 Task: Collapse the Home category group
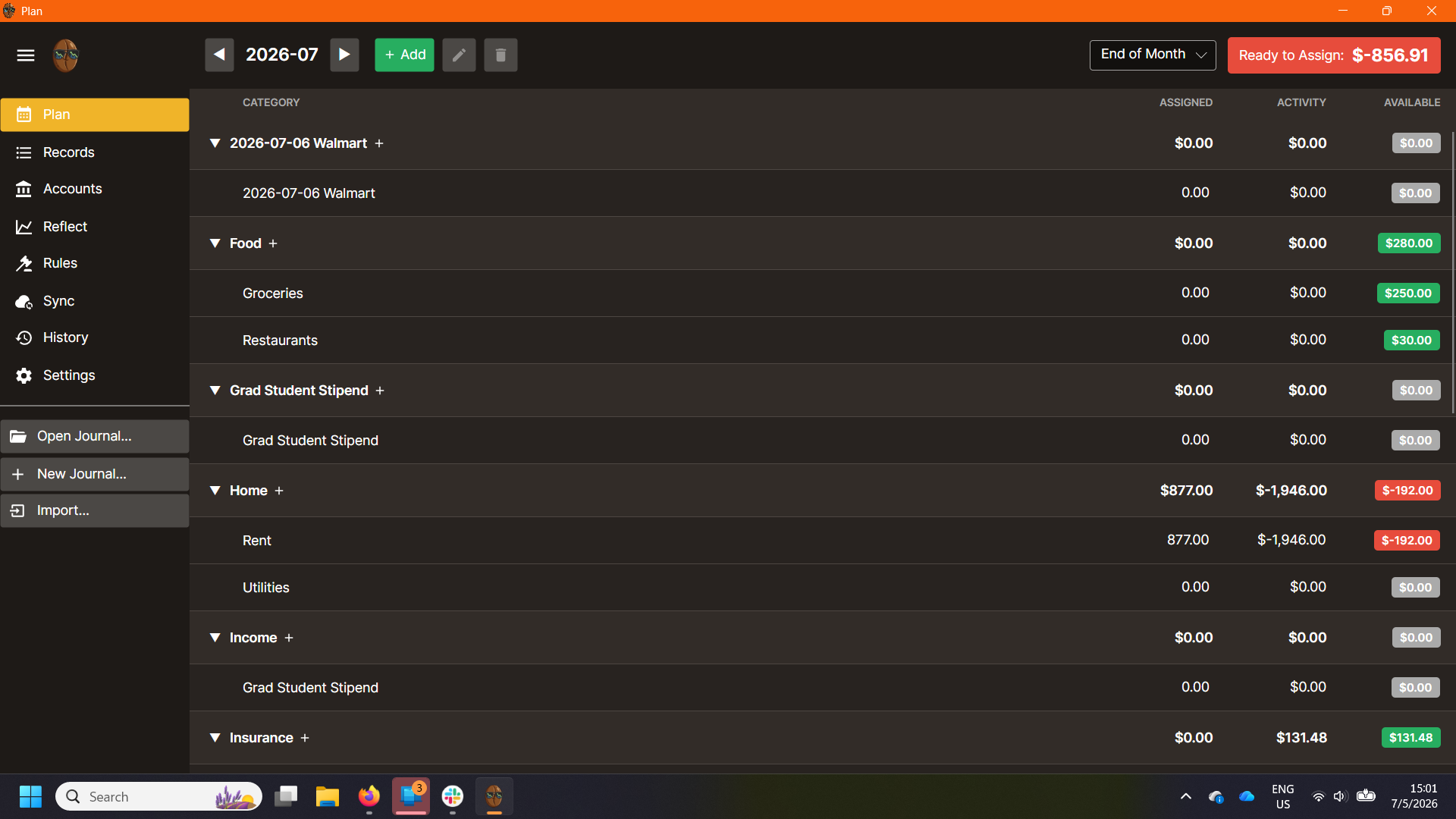215,491
